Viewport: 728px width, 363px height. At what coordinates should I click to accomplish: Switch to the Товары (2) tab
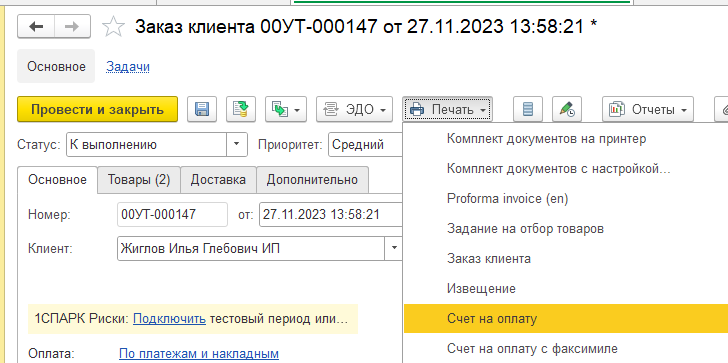tap(139, 180)
